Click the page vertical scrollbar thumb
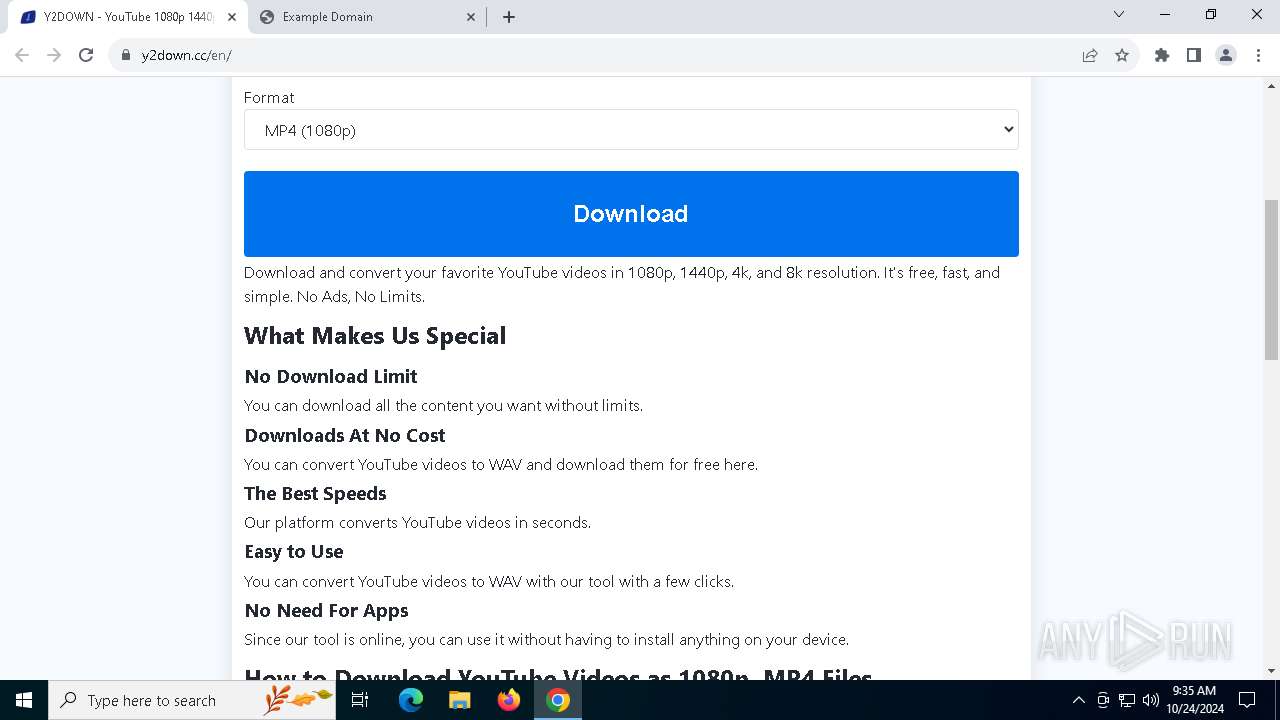This screenshot has width=1280, height=720. point(1271,279)
